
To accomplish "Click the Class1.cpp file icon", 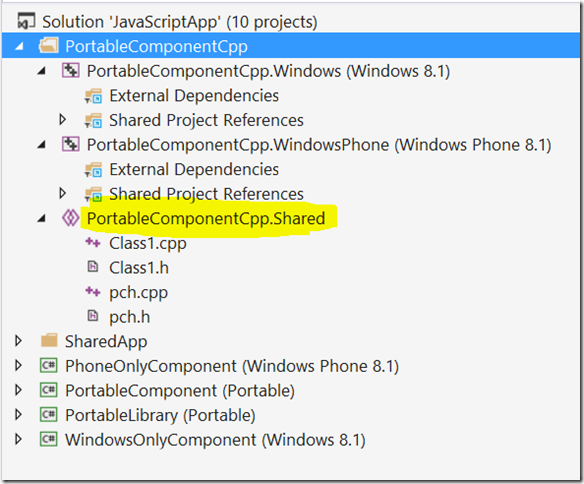I will tap(93, 243).
